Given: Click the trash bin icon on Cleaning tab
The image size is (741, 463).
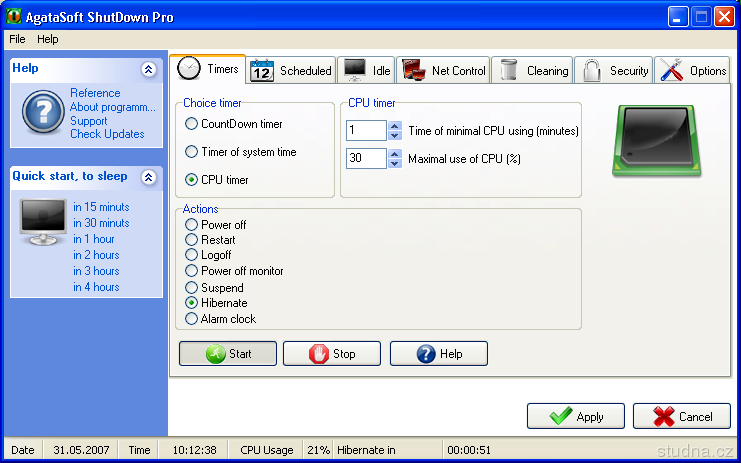Looking at the screenshot, I should [508, 70].
